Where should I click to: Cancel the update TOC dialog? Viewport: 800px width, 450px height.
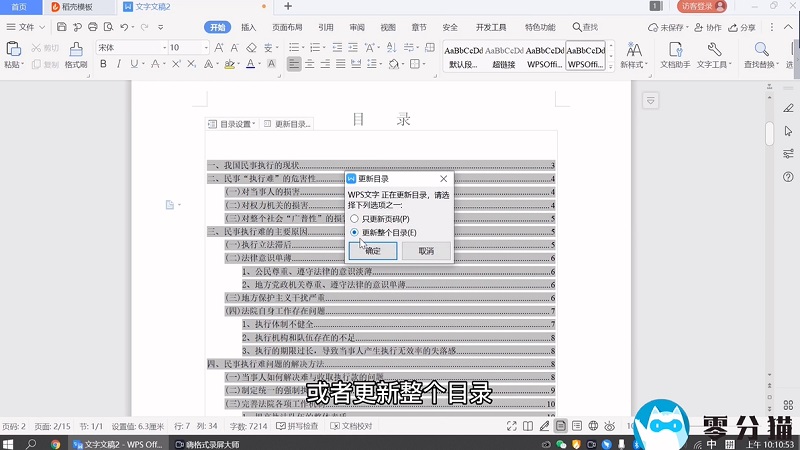click(426, 251)
